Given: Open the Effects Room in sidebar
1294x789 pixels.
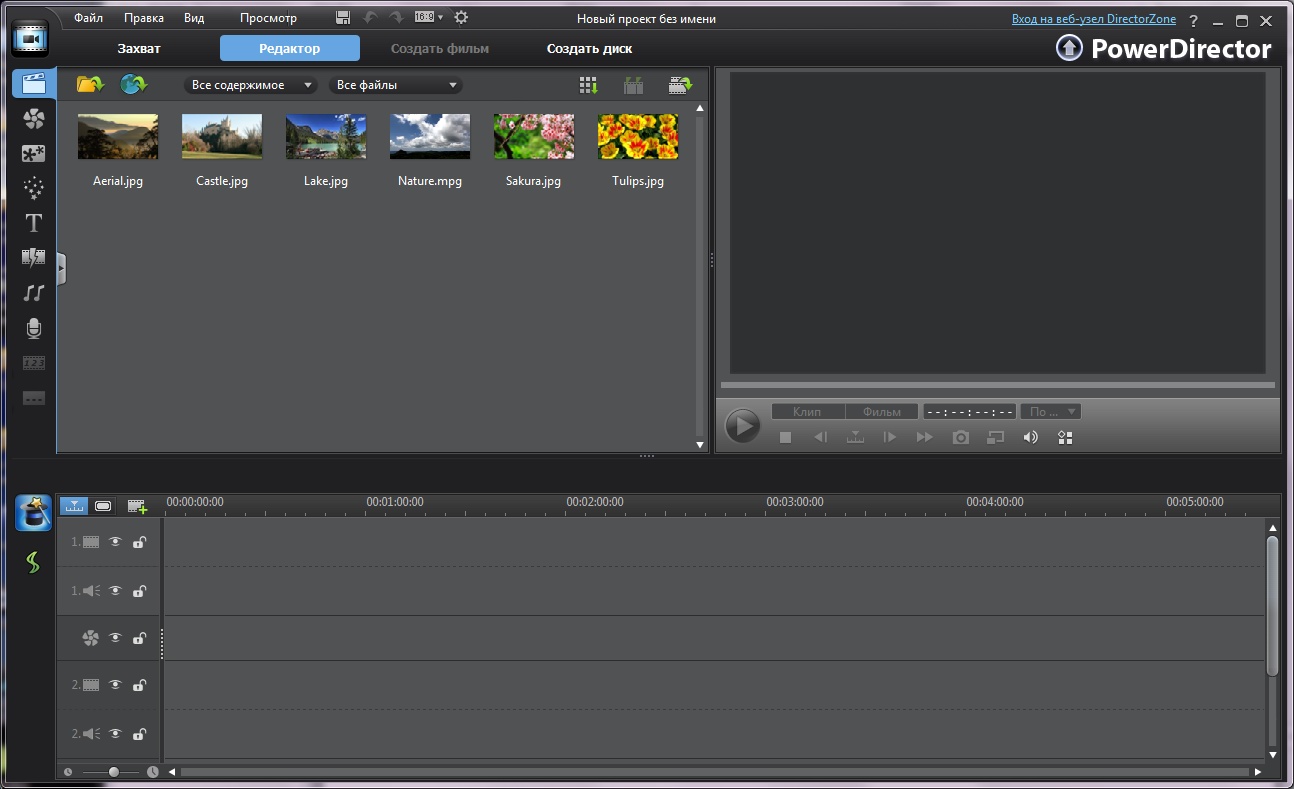Looking at the screenshot, I should point(34,119).
